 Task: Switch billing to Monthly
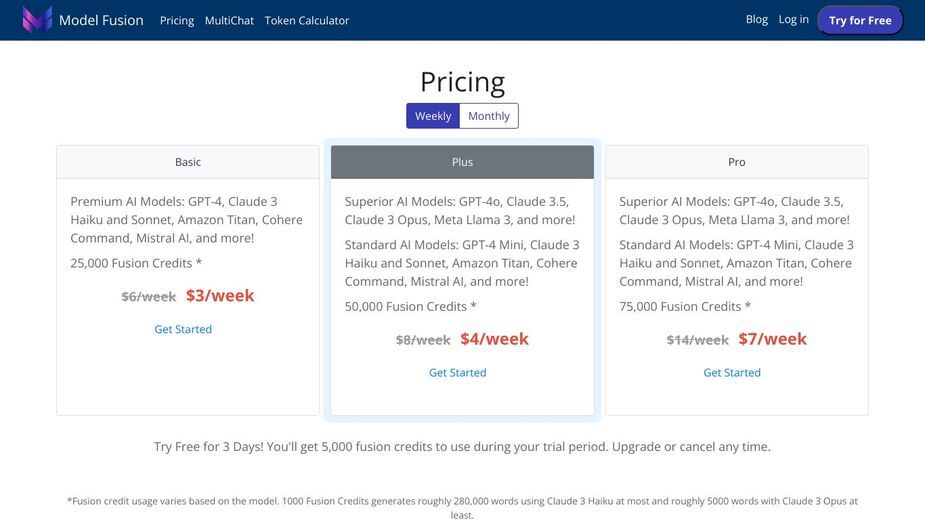click(489, 116)
